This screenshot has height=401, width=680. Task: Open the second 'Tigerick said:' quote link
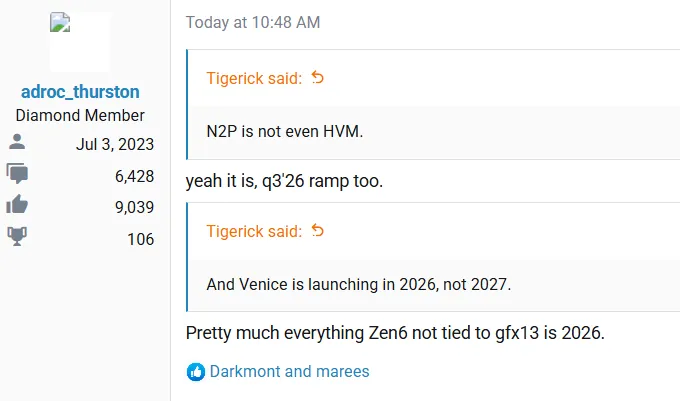tap(254, 231)
